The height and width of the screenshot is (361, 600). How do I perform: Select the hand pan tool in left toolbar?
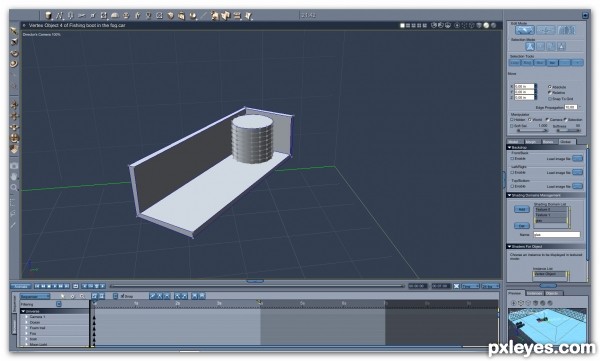tap(14, 176)
